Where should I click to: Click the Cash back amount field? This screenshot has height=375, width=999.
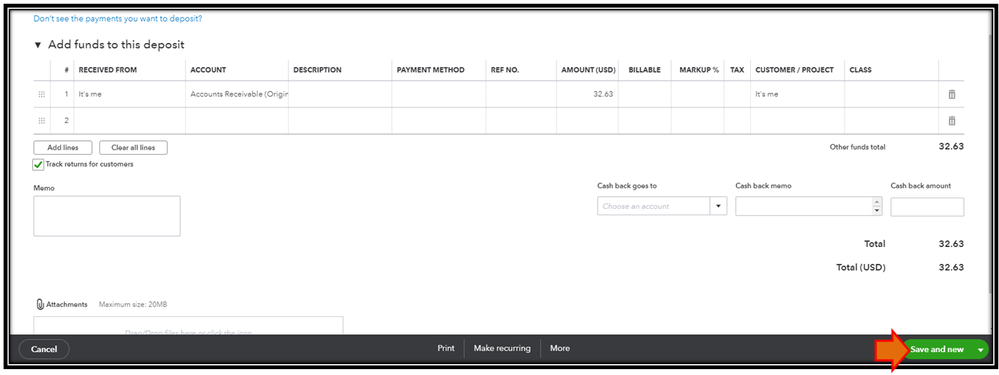pos(927,207)
